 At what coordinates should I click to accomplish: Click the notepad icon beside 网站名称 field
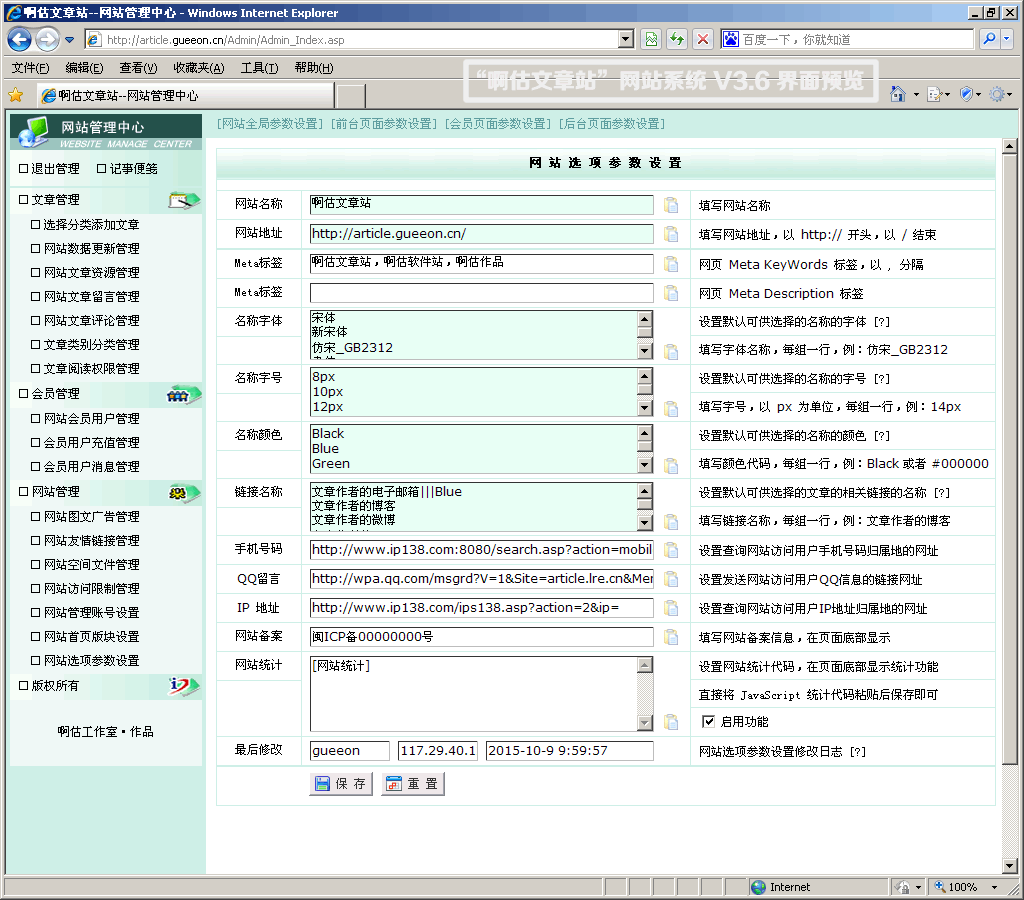click(671, 205)
